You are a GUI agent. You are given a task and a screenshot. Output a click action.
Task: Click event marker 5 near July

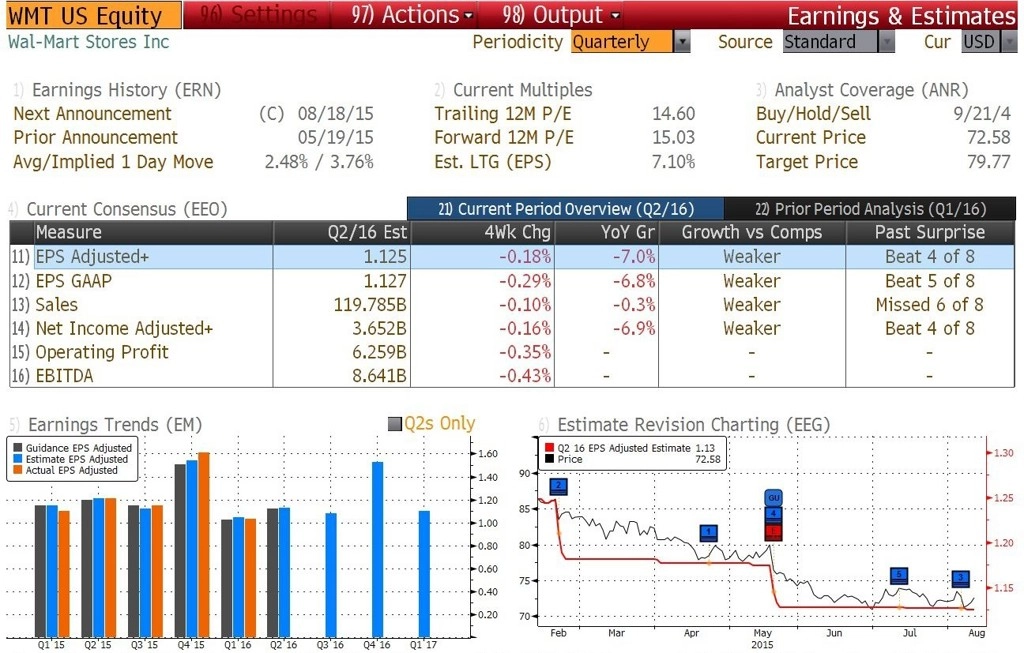click(x=899, y=575)
